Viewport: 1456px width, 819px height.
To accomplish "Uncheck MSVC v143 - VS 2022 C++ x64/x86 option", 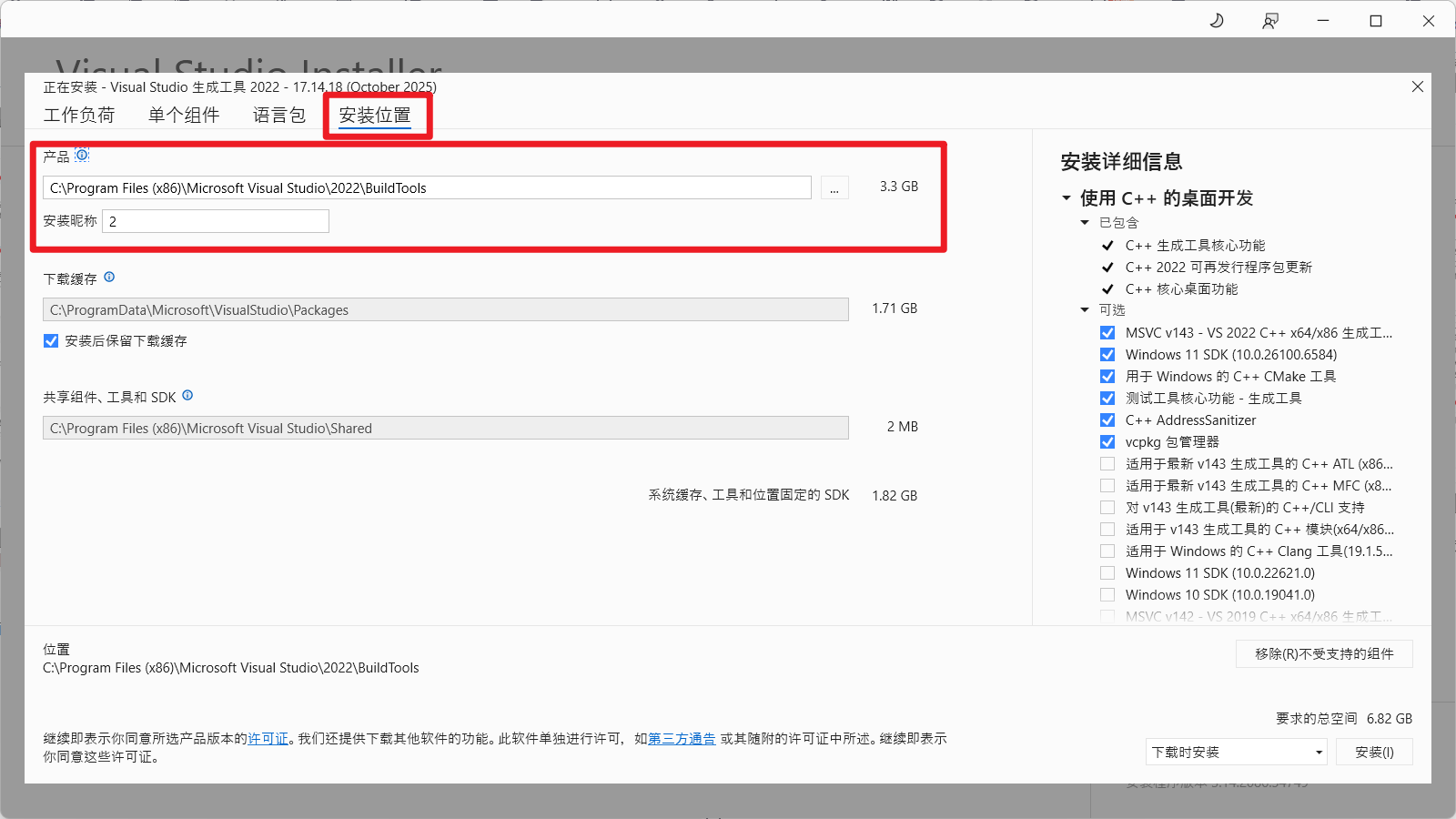I will click(x=1107, y=333).
